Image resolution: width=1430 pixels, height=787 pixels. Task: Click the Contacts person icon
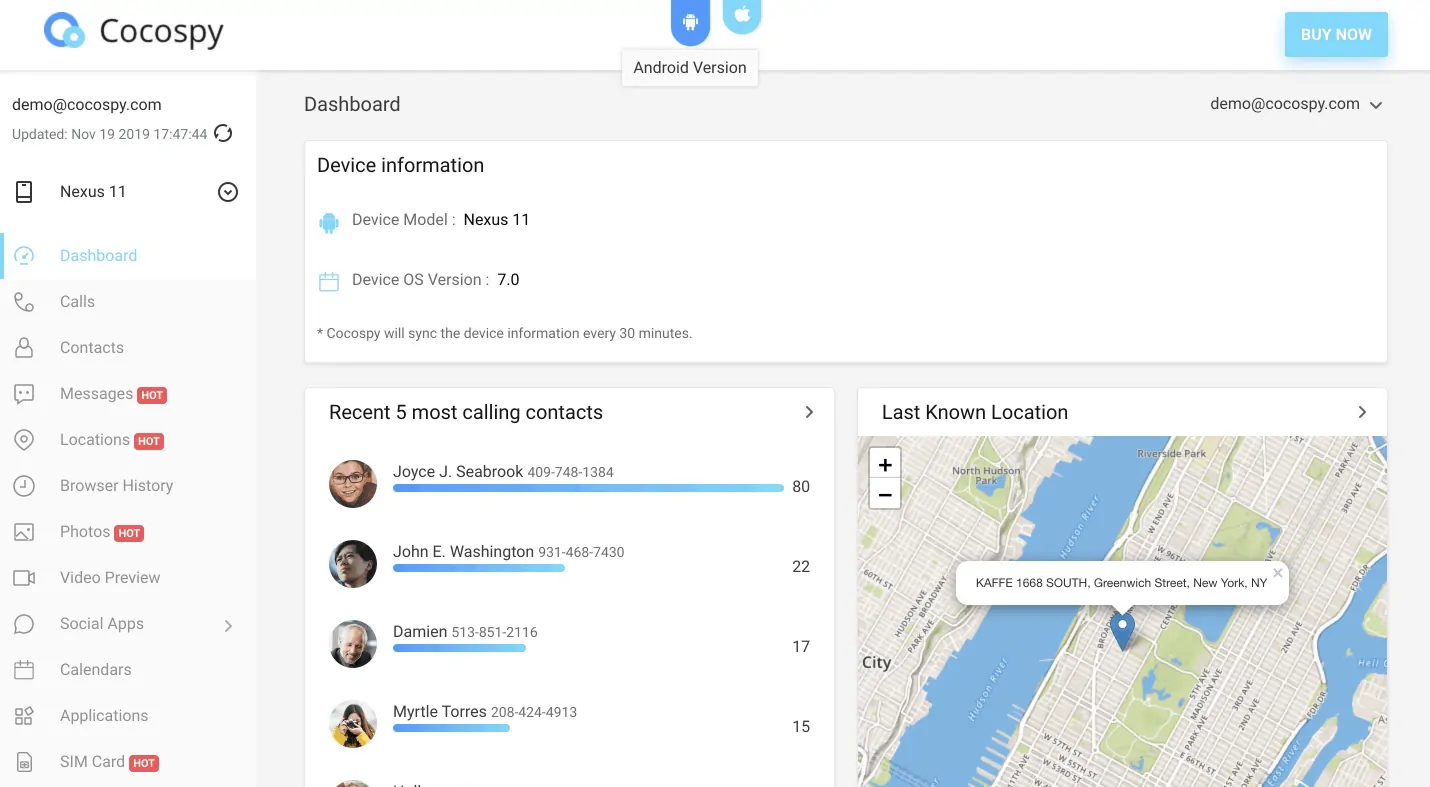(x=24, y=348)
